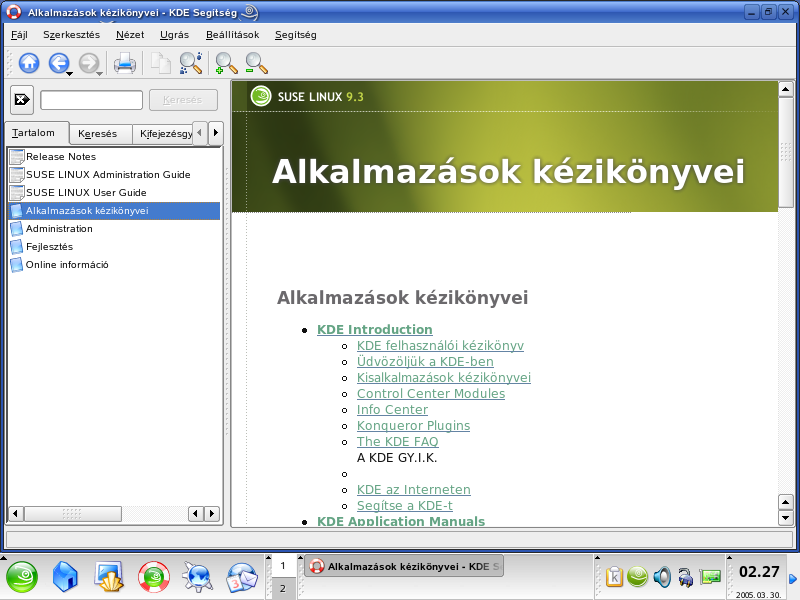This screenshot has height=600, width=800.
Task: Open the KDE Application Manuals link
Action: tap(401, 521)
